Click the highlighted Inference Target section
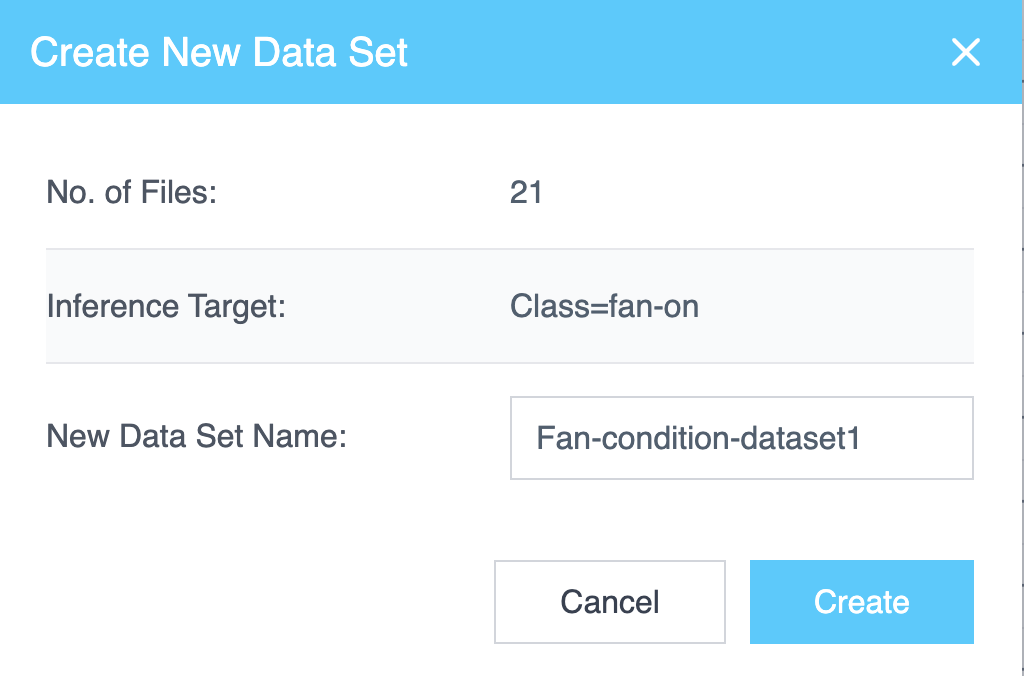 click(x=510, y=306)
